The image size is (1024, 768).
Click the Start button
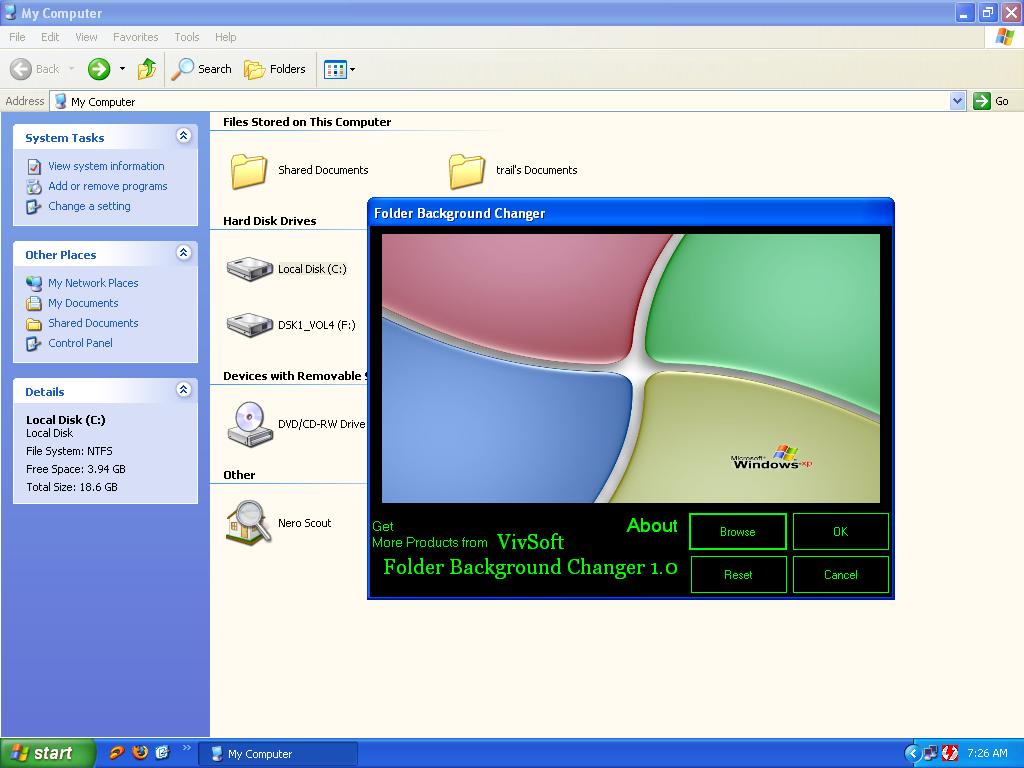tap(46, 753)
